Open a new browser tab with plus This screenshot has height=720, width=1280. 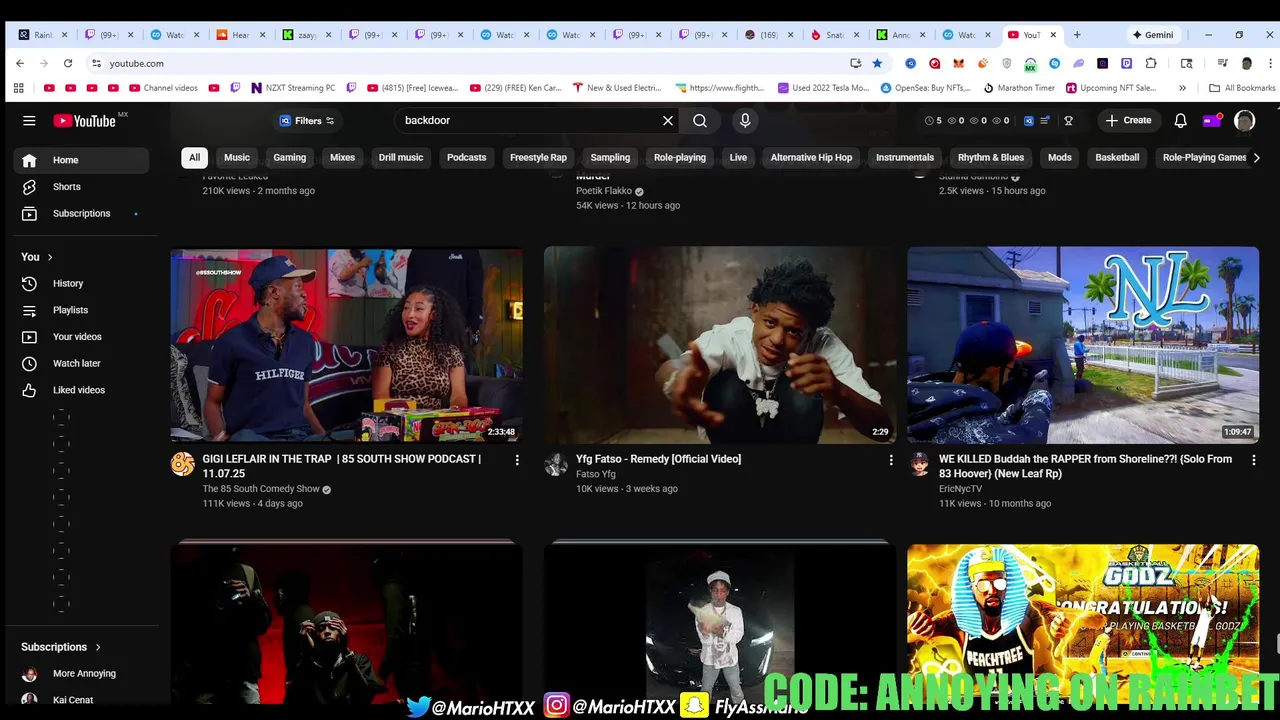point(1077,35)
